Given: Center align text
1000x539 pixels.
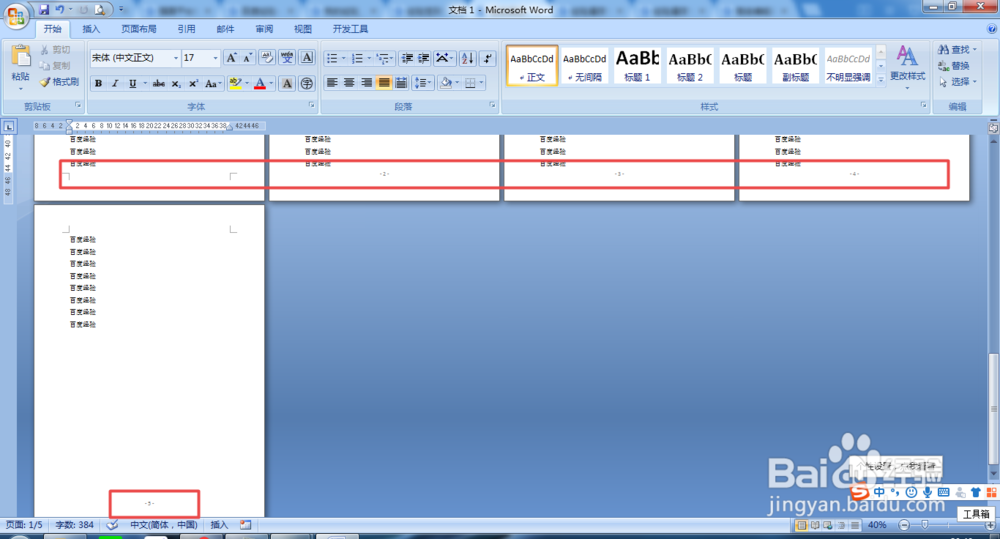Looking at the screenshot, I should (x=349, y=83).
